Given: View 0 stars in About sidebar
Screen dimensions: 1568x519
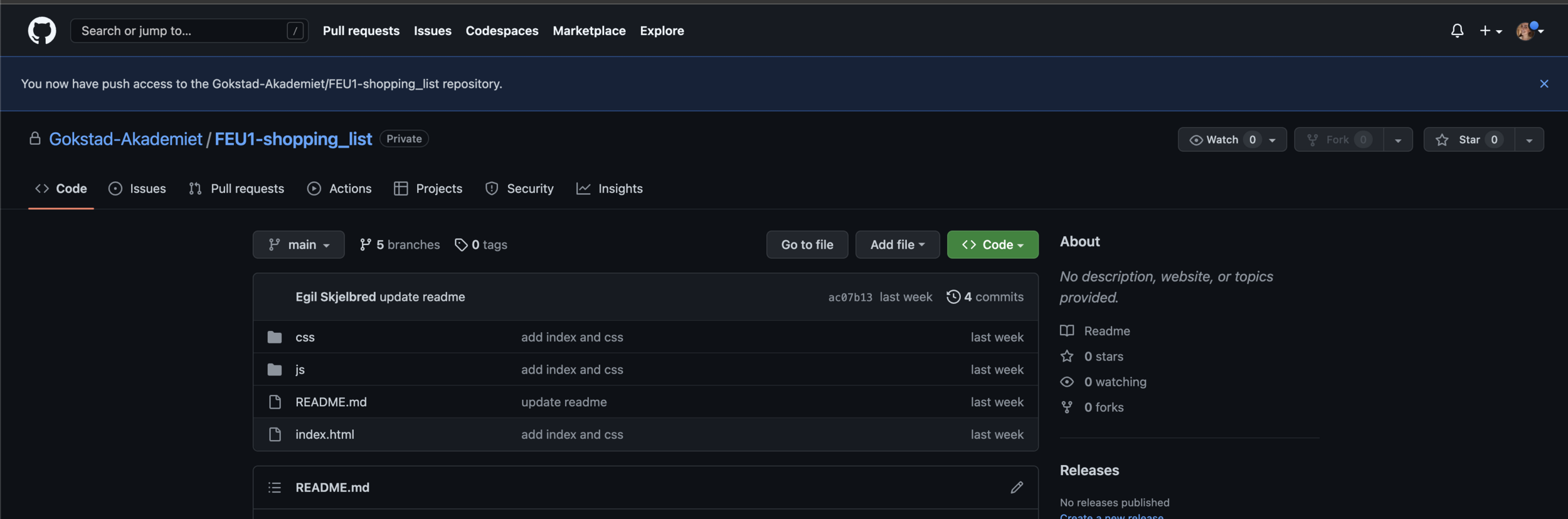Looking at the screenshot, I should point(1092,356).
